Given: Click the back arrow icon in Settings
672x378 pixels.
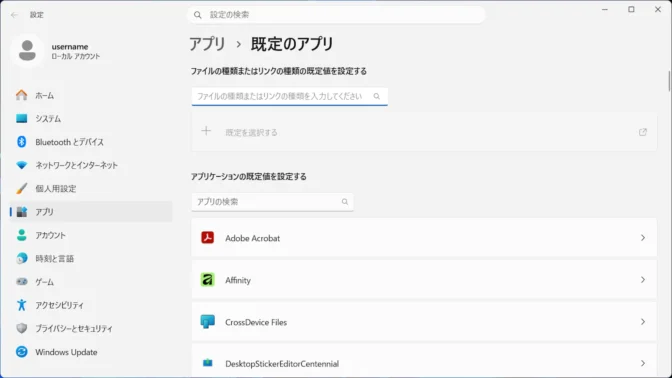Looking at the screenshot, I should coord(14,15).
